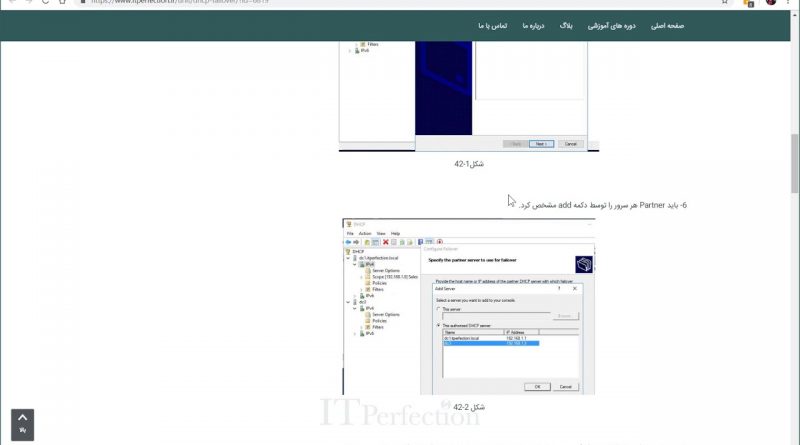Image resolution: width=800 pixels, height=445 pixels.
Task: Click the Forward arrow toolbar icon
Action: click(356, 242)
